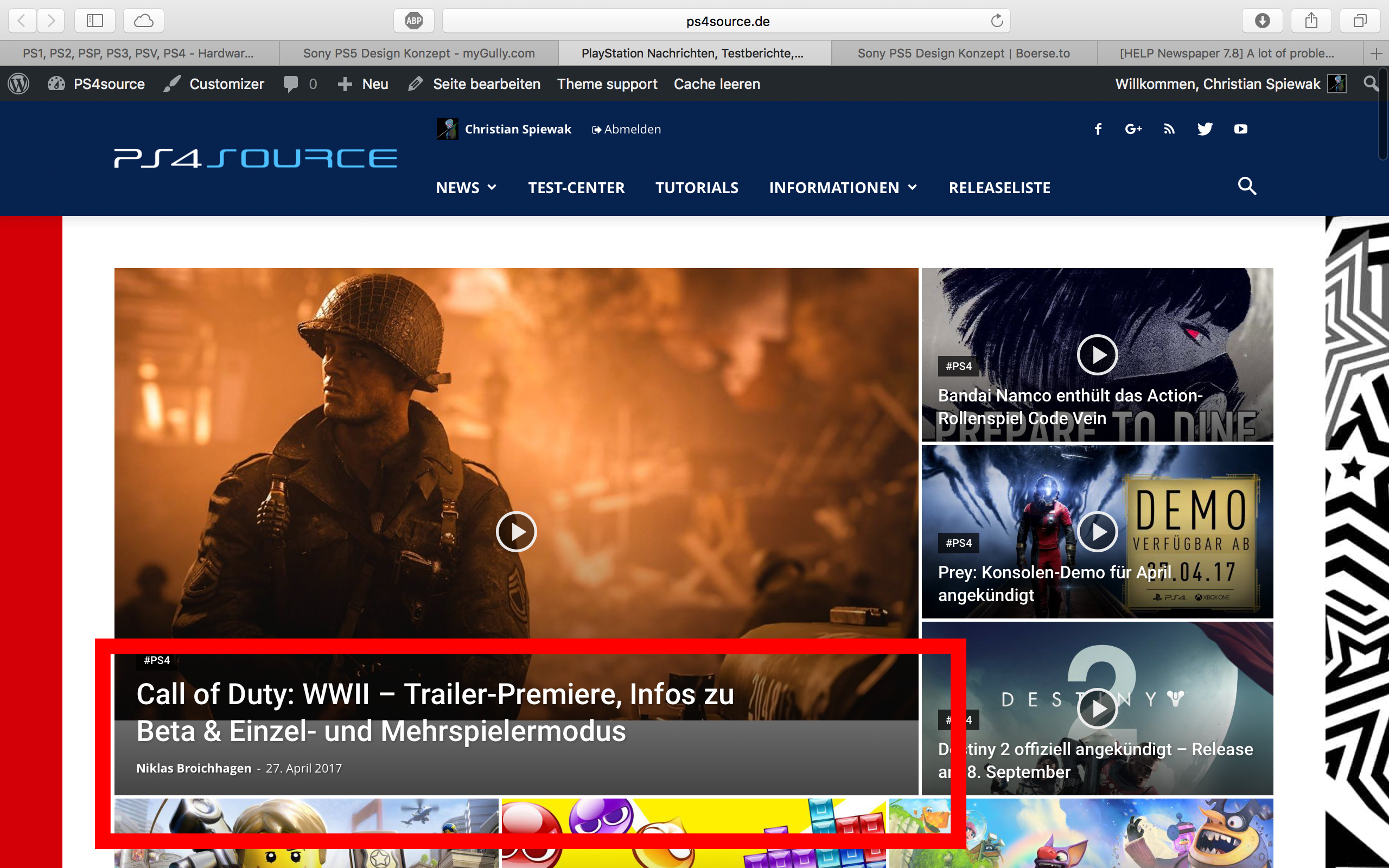
Task: Play the Code Vein video
Action: coord(1097,355)
